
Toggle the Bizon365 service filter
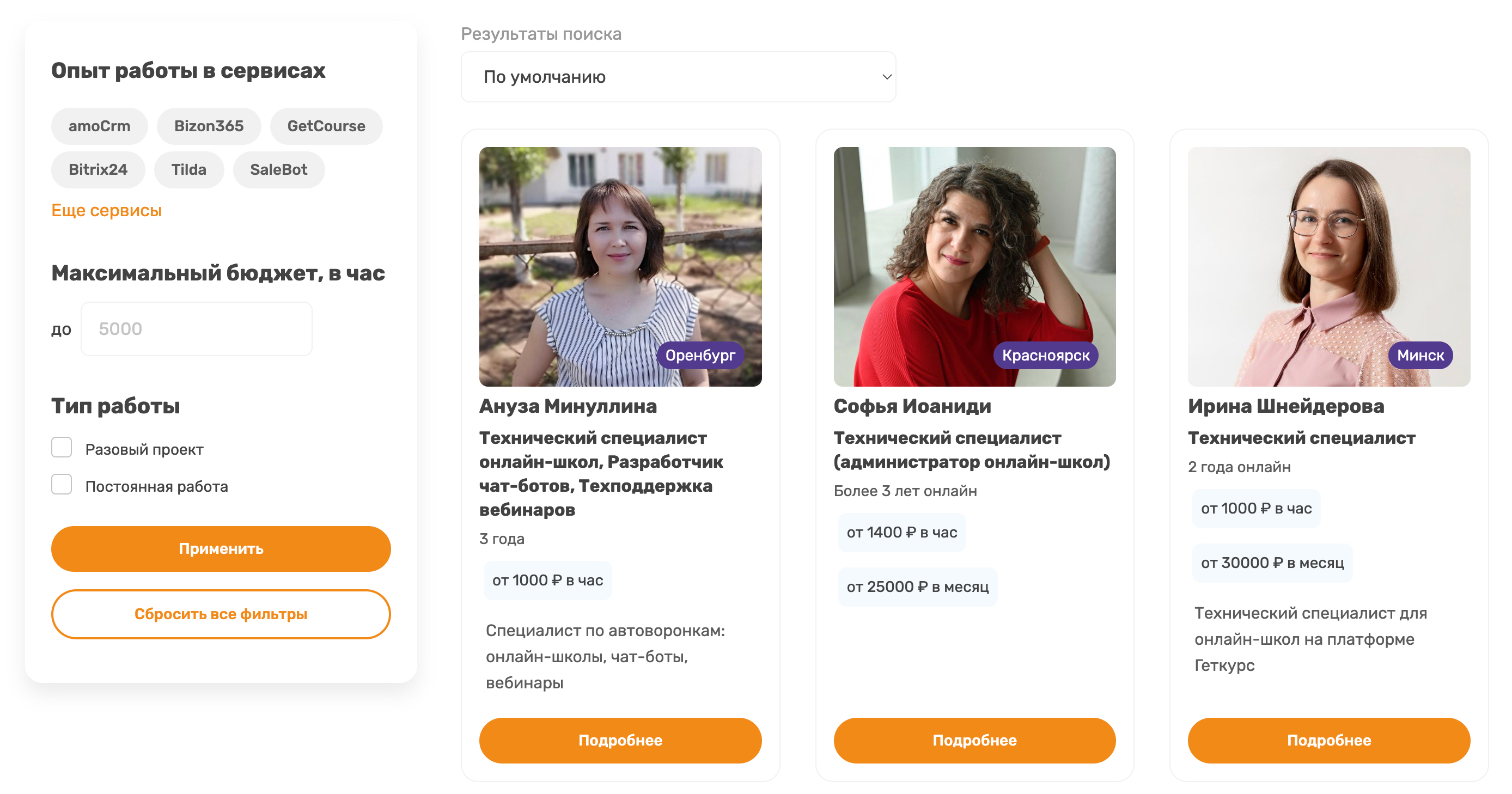click(209, 126)
